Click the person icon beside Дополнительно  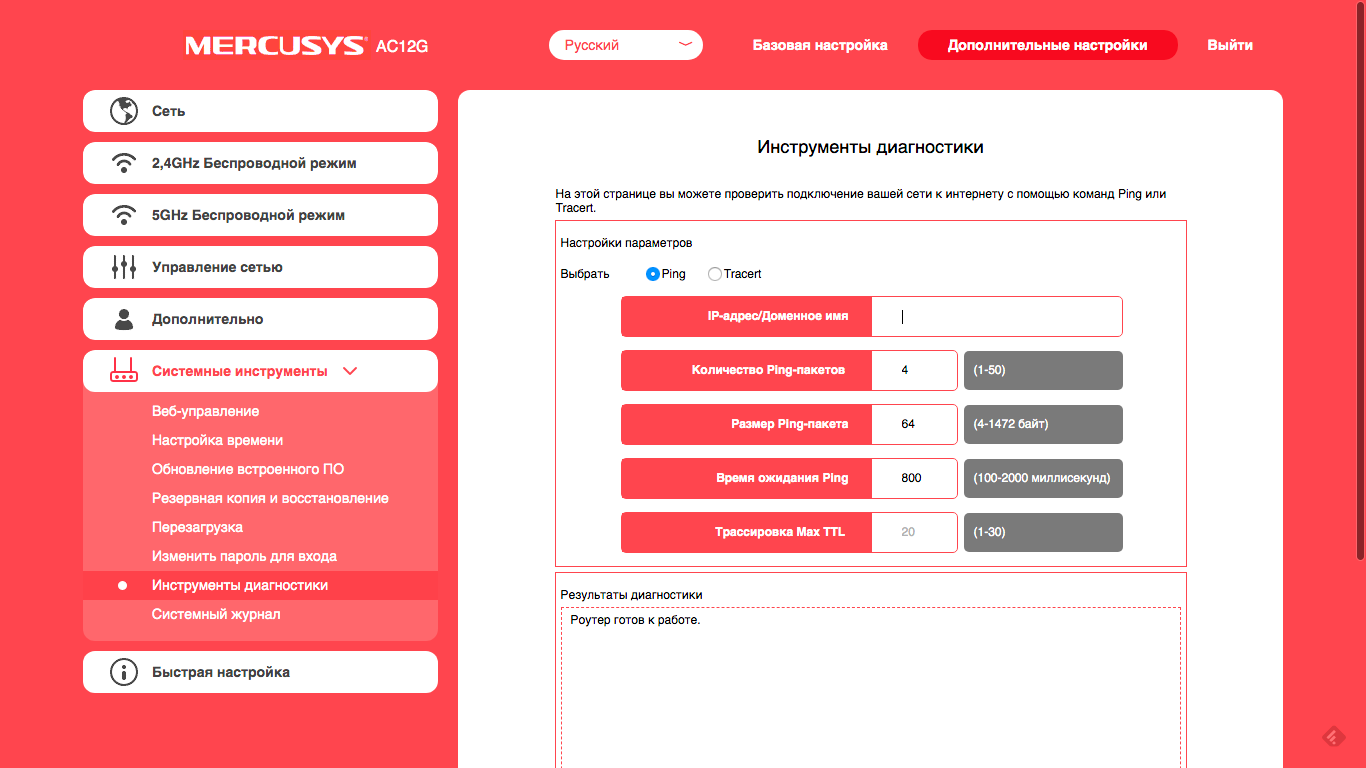pos(124,319)
